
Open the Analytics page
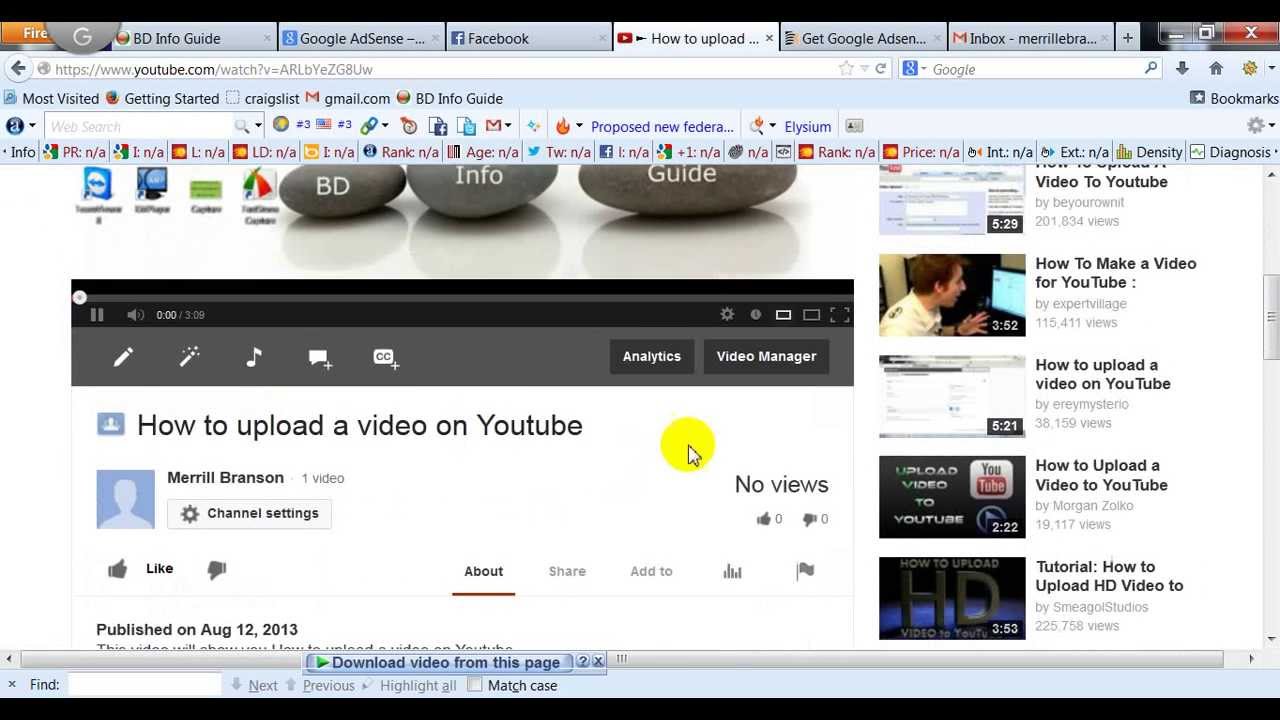pos(652,356)
